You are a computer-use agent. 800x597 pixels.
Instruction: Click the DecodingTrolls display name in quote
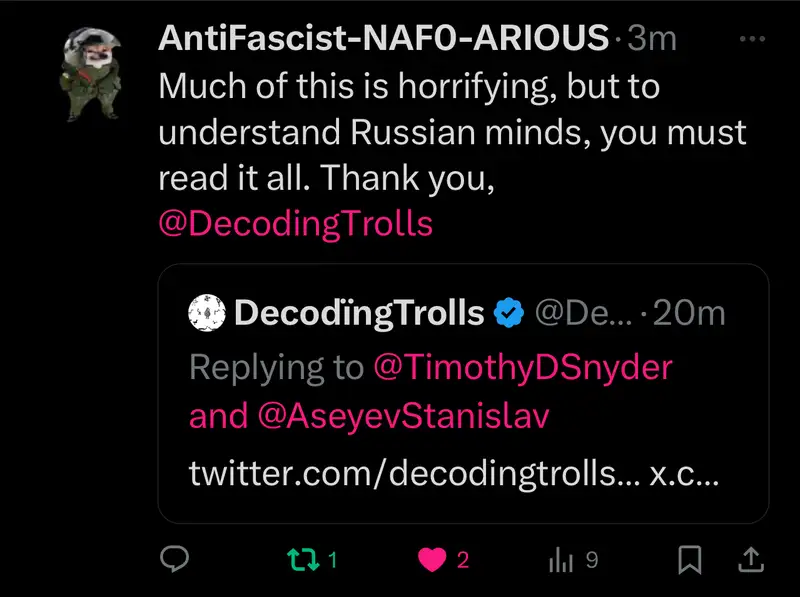click(x=359, y=313)
